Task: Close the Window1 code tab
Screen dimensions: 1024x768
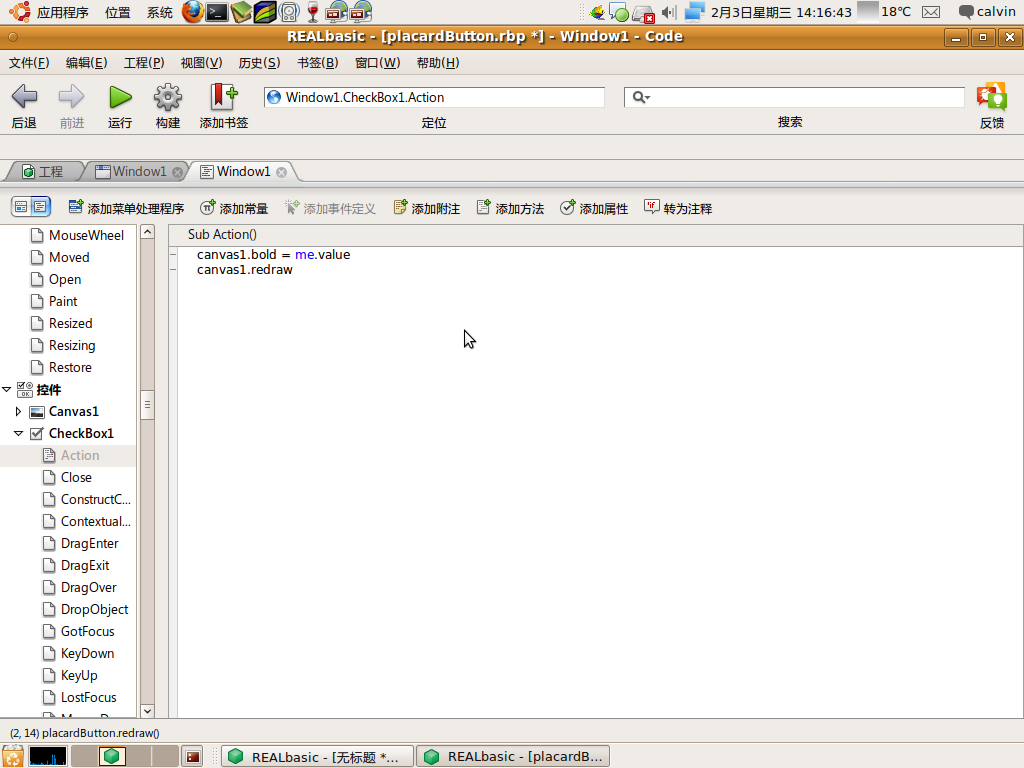Action: click(281, 172)
